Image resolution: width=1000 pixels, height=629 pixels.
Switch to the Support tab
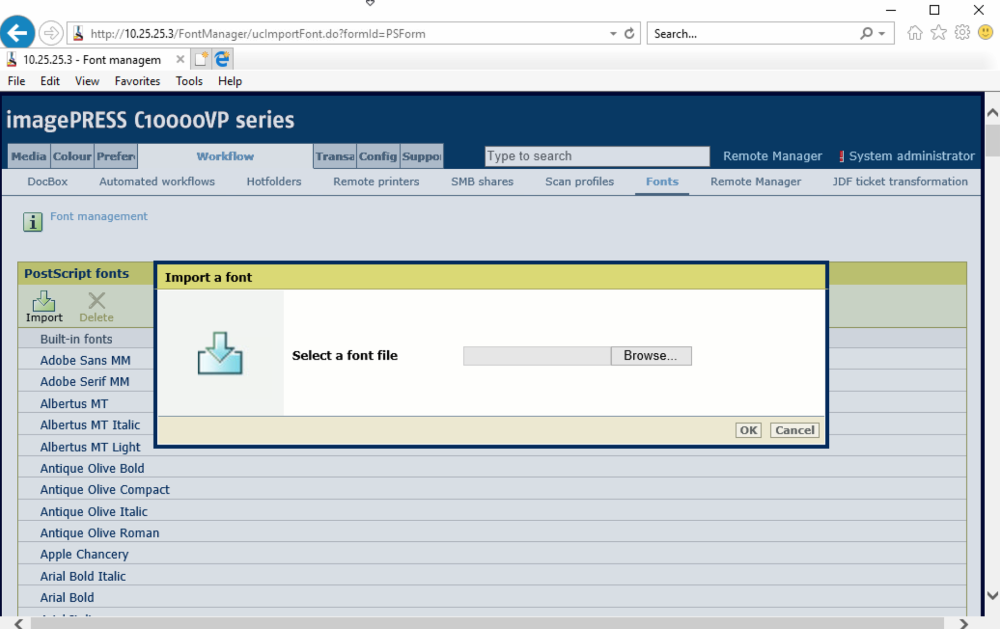tap(422, 156)
